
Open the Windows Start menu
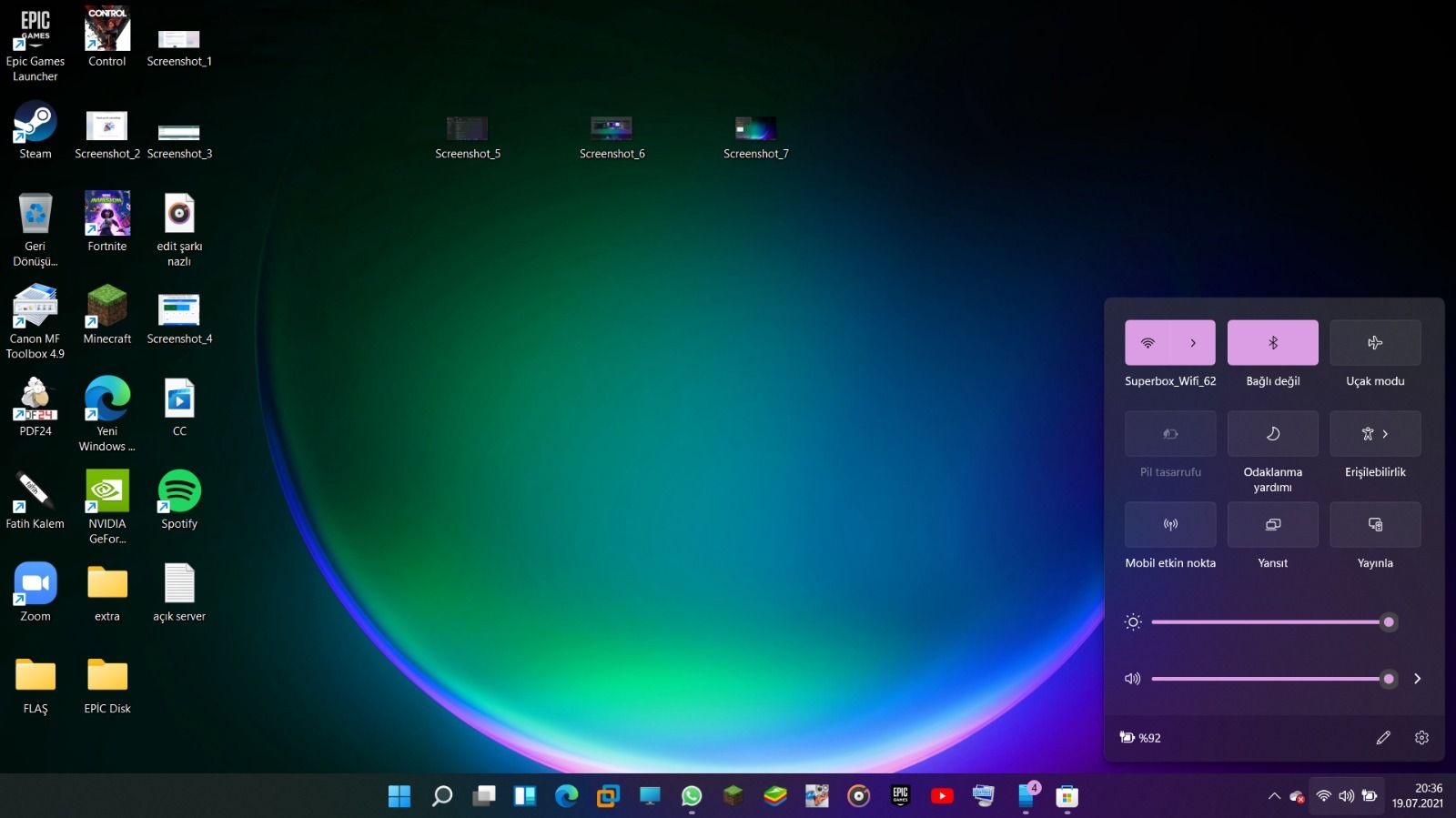(x=399, y=796)
